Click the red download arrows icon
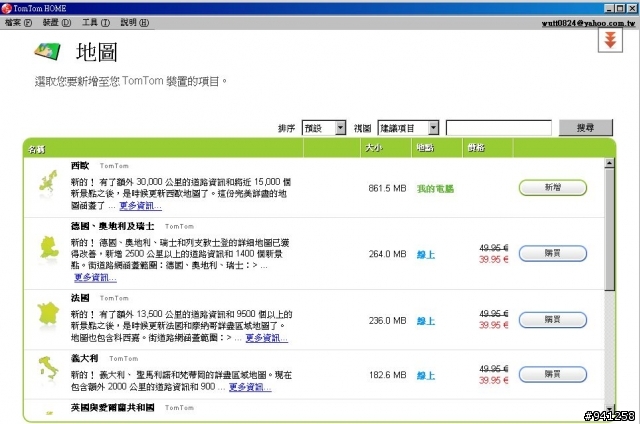Screen dimensions: 640x424 pos(610,40)
